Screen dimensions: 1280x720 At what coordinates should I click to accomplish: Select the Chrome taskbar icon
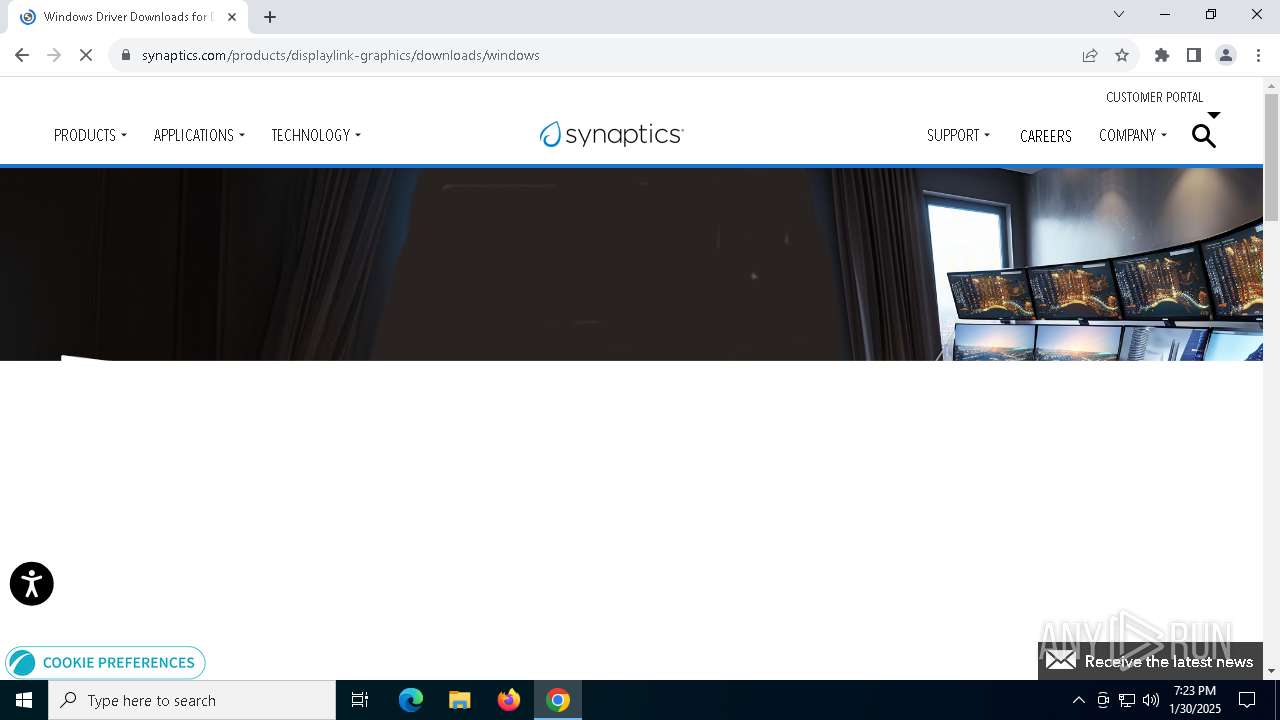(558, 700)
